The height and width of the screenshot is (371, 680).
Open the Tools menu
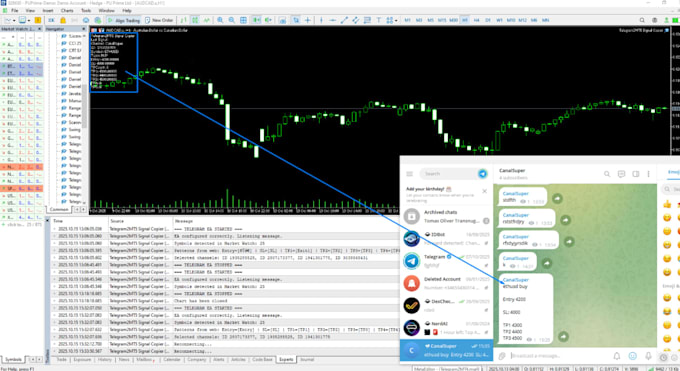pyautogui.click(x=86, y=10)
